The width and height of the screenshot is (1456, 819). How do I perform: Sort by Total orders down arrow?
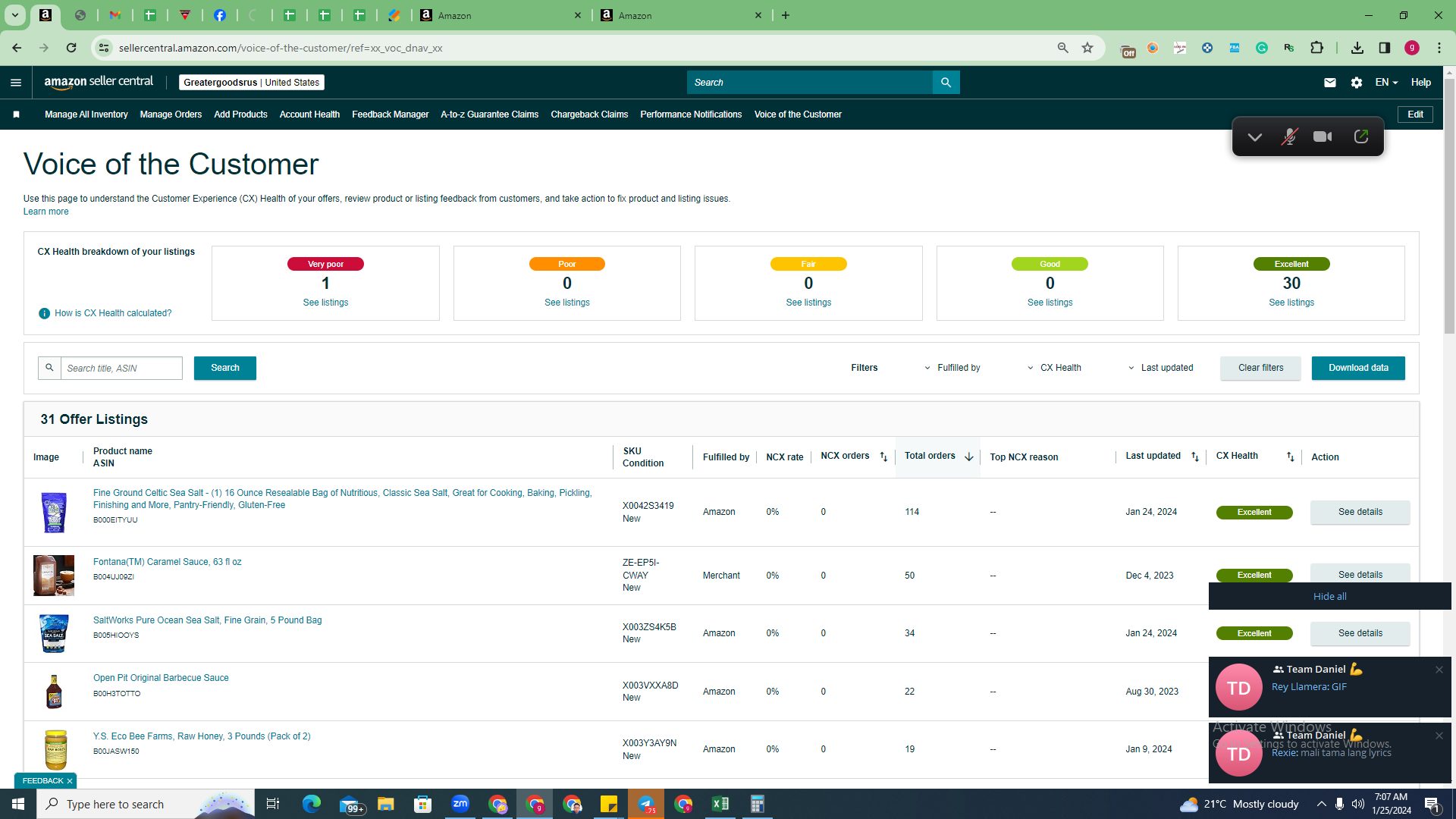(968, 457)
